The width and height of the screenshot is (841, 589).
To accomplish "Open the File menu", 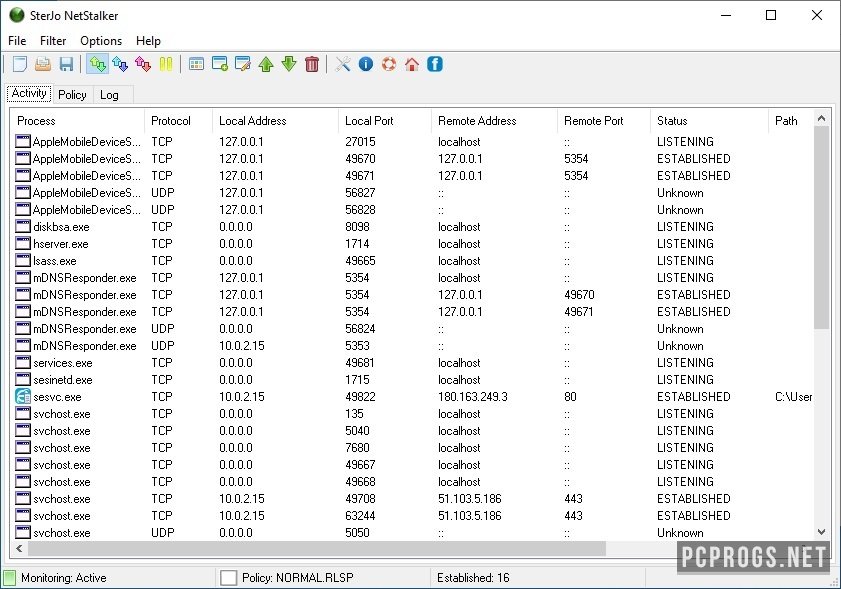I will (x=17, y=41).
